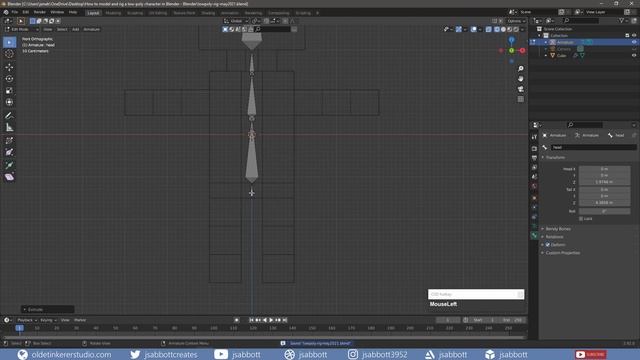This screenshot has width=640, height=360.
Task: Click the outliner search field
Action: 581,20
